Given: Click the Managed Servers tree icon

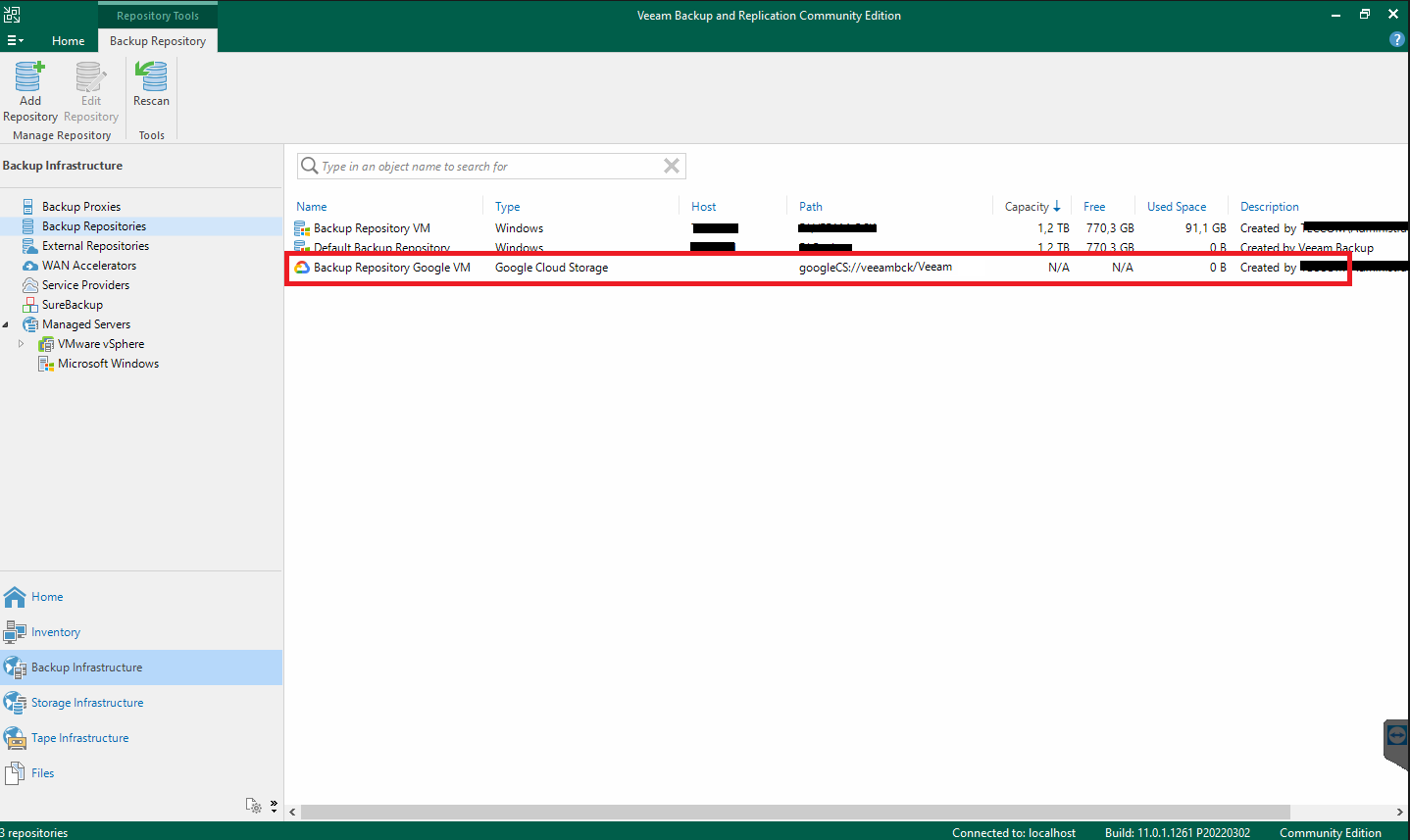Looking at the screenshot, I should pos(30,324).
